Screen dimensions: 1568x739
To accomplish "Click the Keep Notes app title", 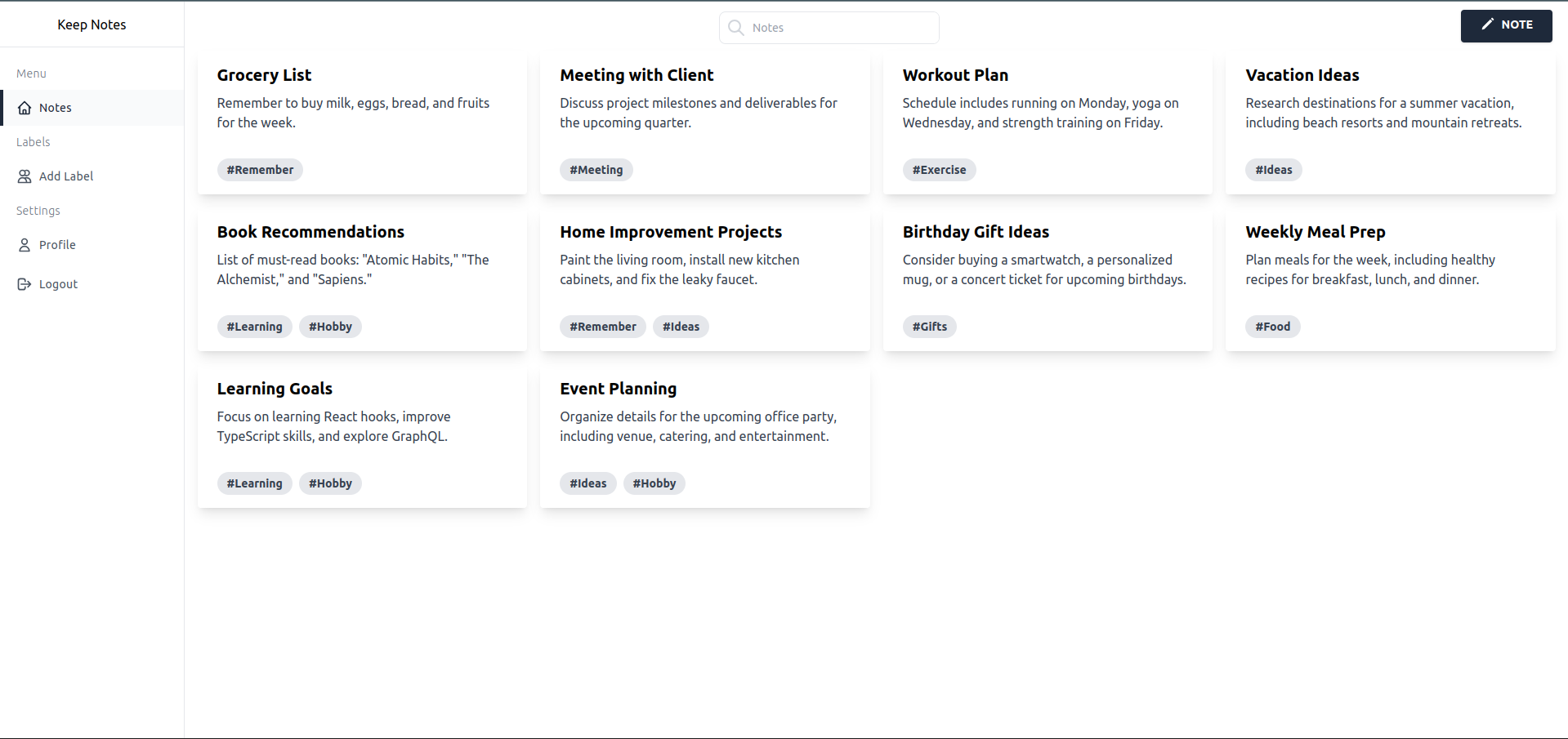I will (91, 24).
